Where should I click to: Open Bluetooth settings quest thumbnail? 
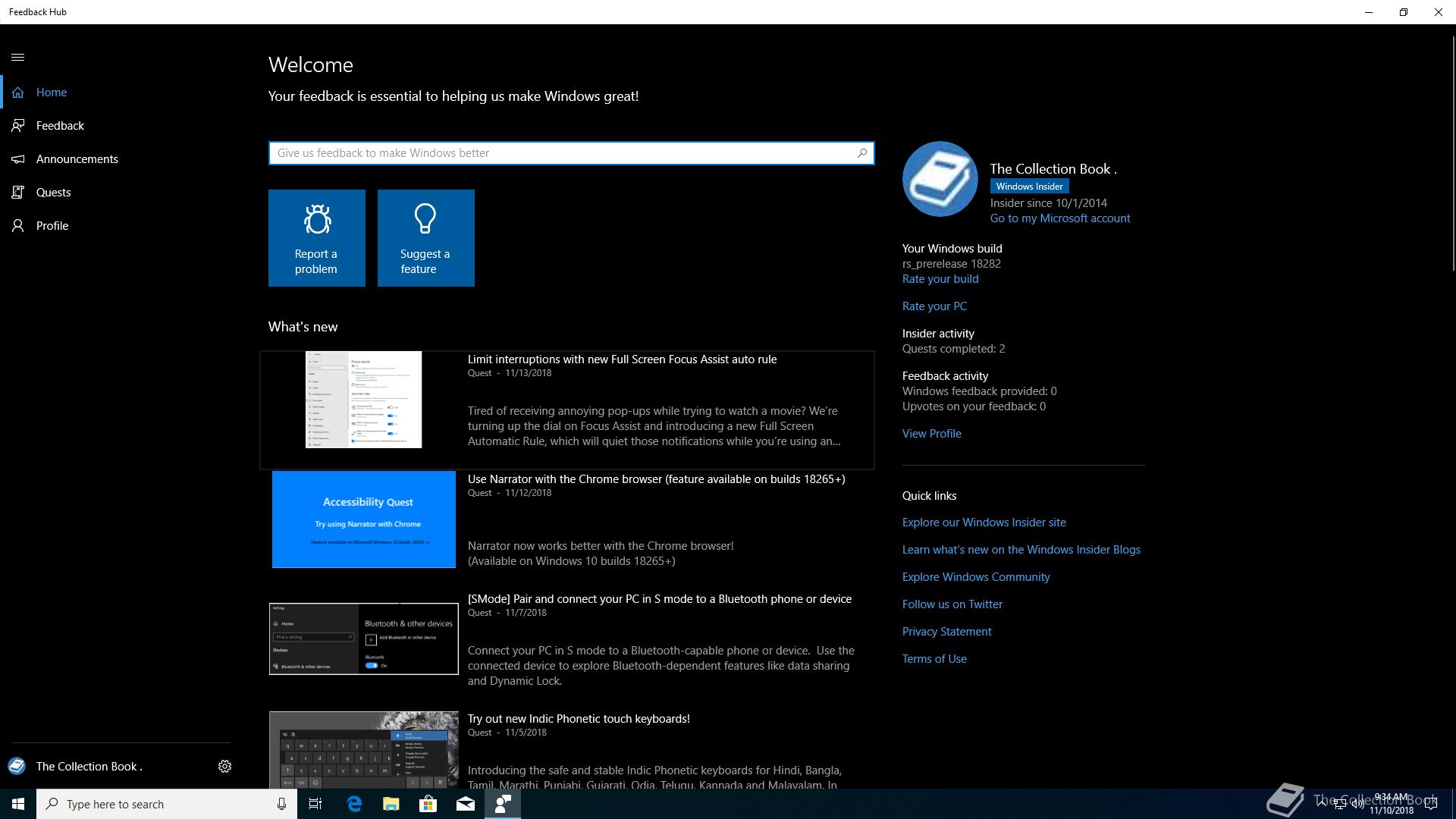click(364, 639)
